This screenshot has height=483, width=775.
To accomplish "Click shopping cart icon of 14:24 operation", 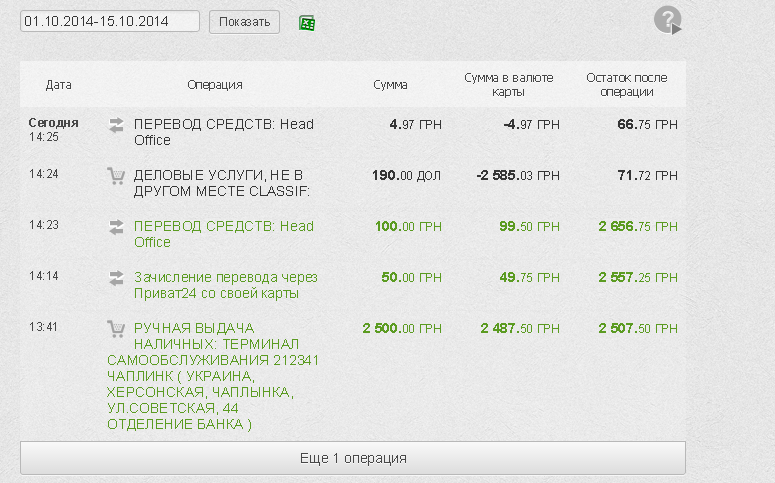I will click(116, 176).
